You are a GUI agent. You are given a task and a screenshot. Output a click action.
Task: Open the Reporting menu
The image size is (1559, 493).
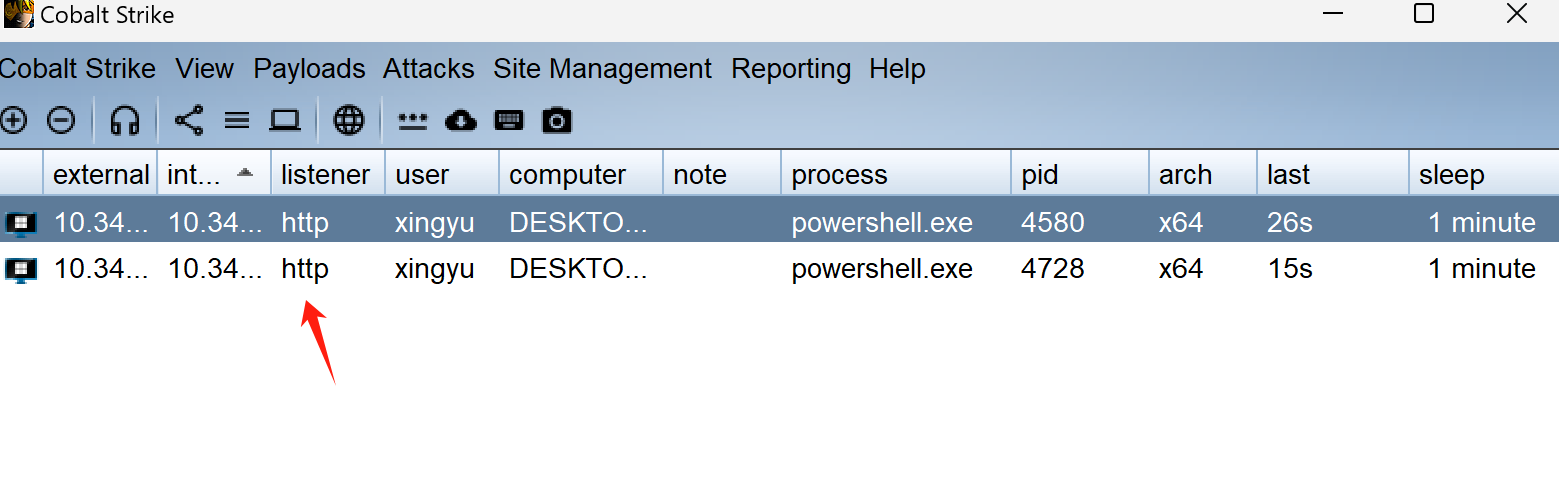tap(791, 69)
